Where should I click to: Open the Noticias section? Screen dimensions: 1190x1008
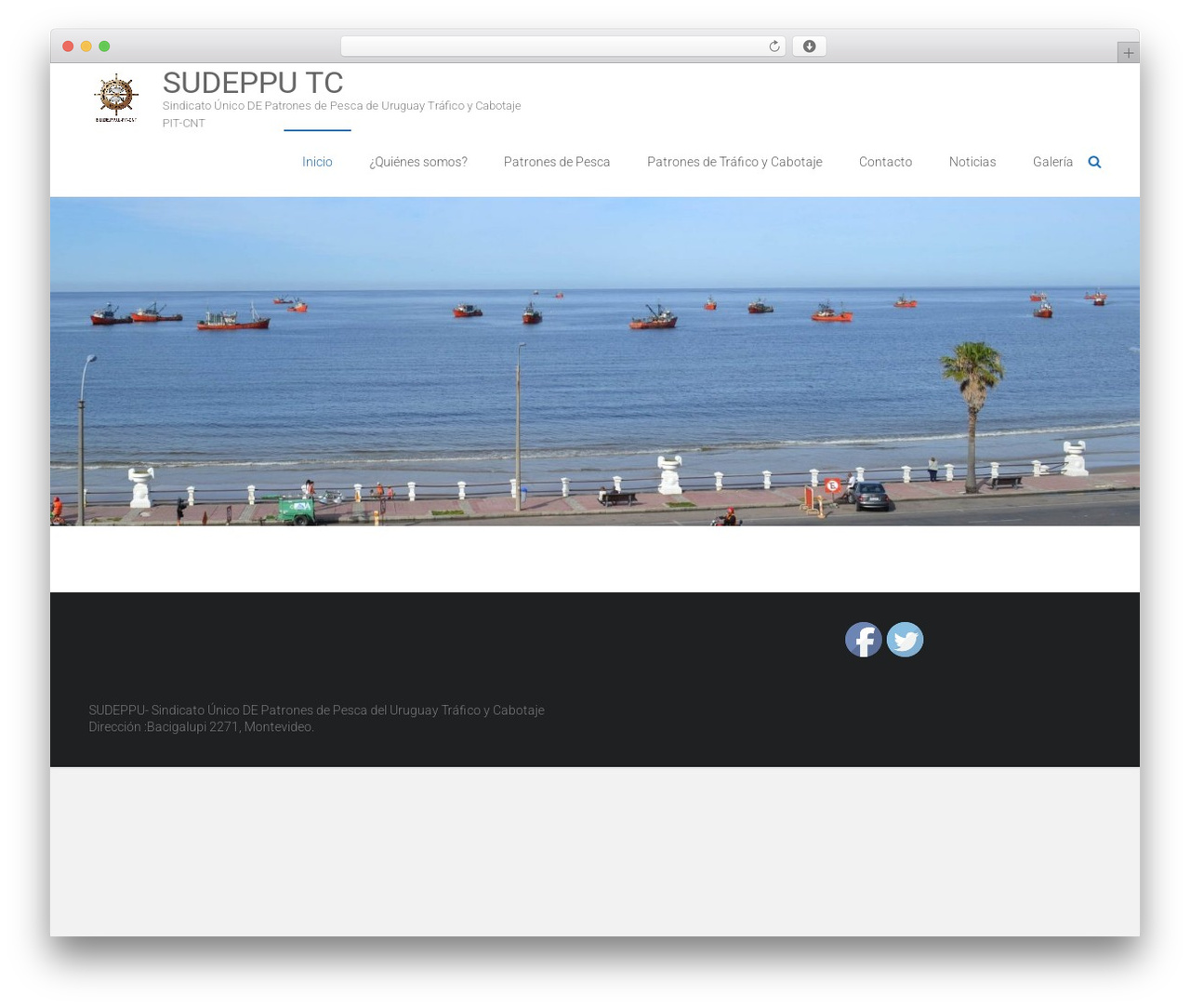coord(972,162)
